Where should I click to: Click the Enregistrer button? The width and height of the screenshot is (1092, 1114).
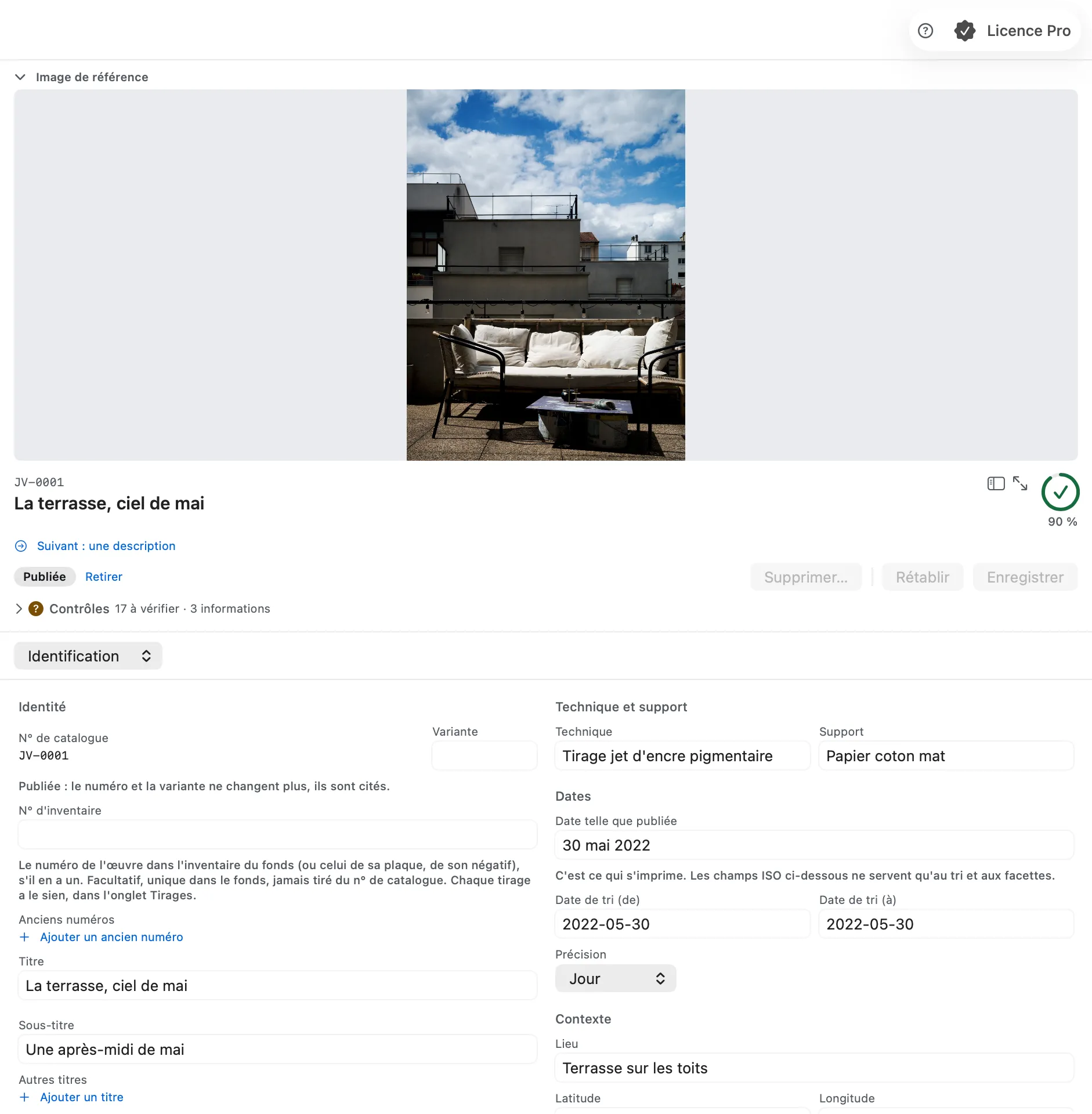1025,577
